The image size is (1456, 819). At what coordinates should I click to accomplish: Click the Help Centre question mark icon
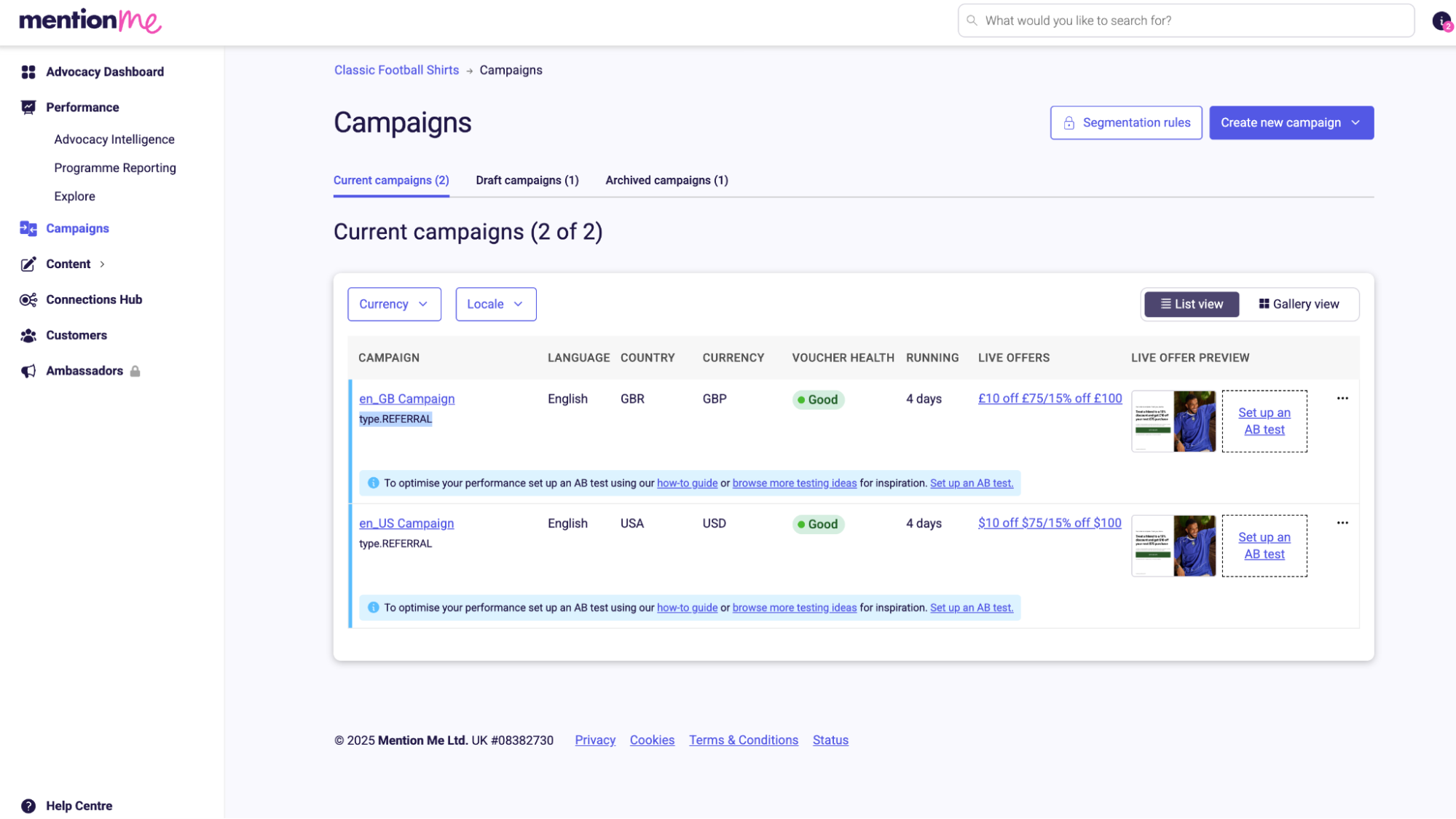(x=28, y=806)
